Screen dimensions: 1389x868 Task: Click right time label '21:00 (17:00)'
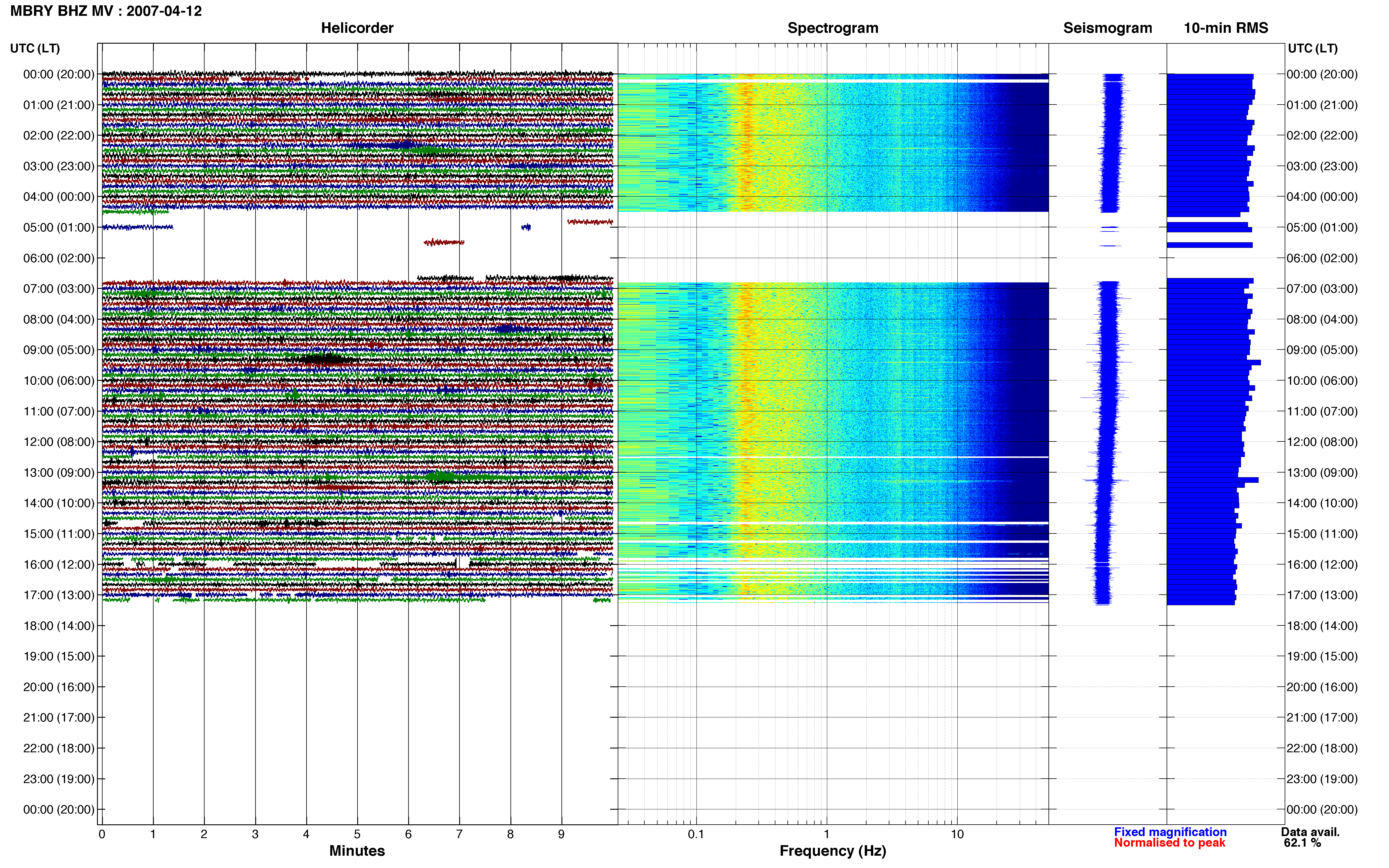pos(1322,718)
